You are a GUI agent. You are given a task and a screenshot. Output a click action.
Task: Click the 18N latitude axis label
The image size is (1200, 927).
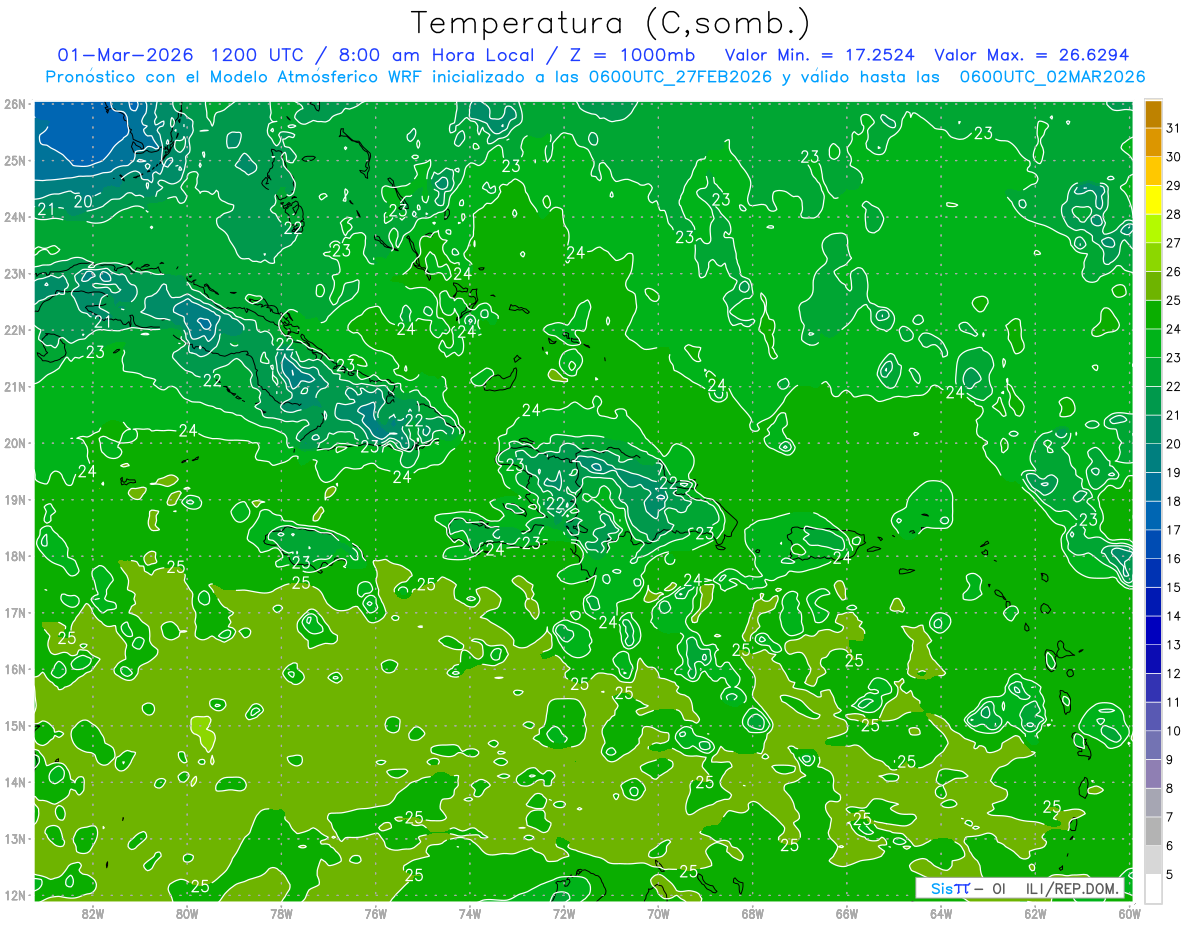click(x=15, y=556)
